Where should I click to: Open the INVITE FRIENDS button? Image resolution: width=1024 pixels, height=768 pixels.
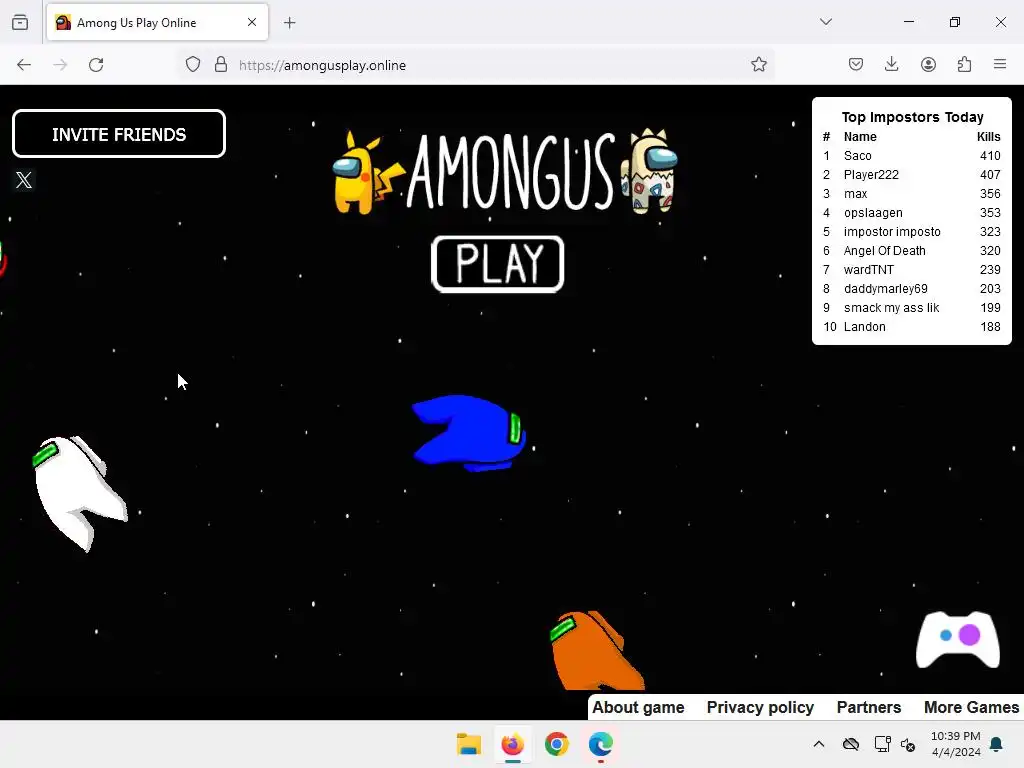tap(119, 134)
